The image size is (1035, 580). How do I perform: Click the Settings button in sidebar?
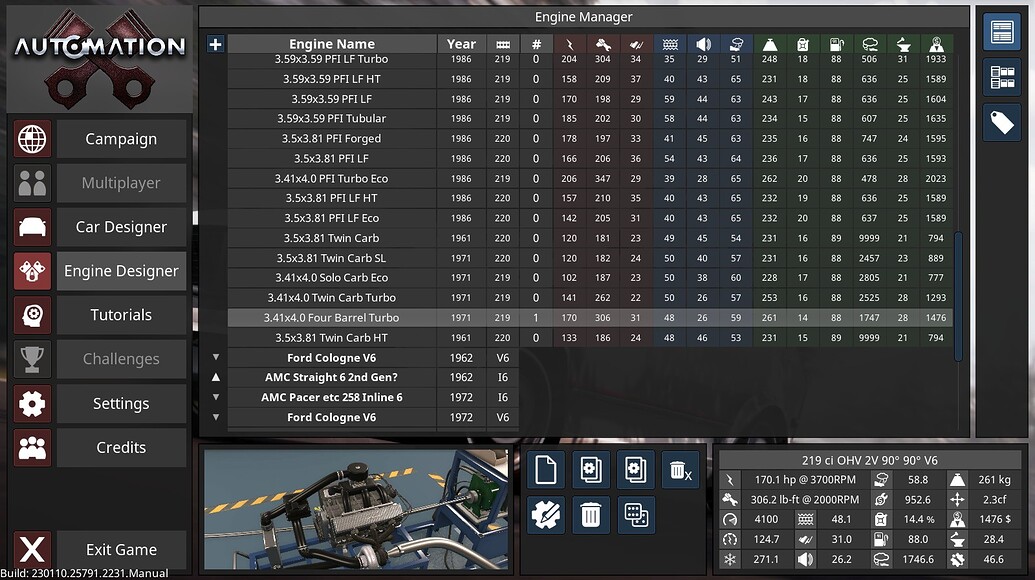click(120, 403)
